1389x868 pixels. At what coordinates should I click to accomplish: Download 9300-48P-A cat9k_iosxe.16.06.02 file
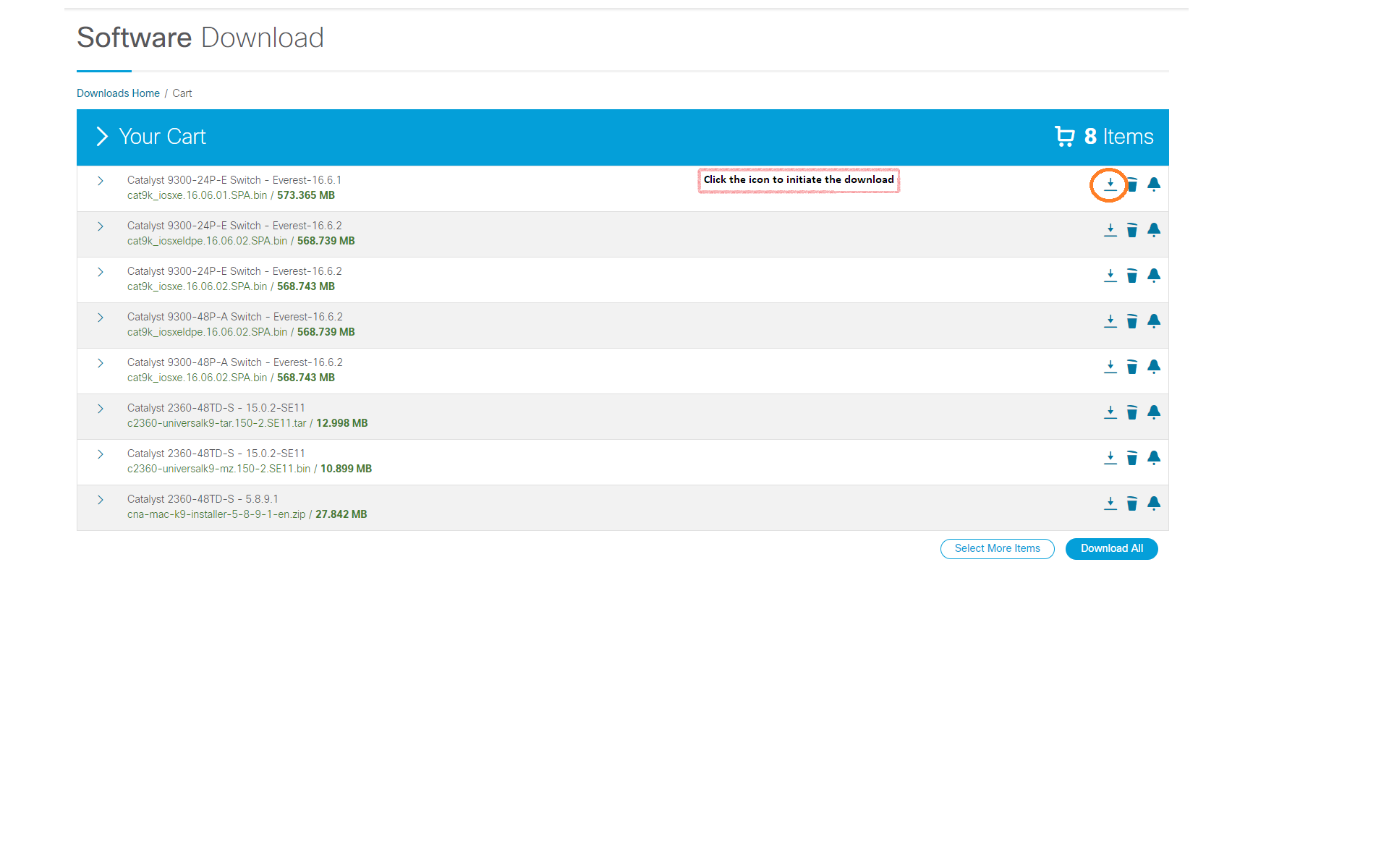tap(1110, 367)
